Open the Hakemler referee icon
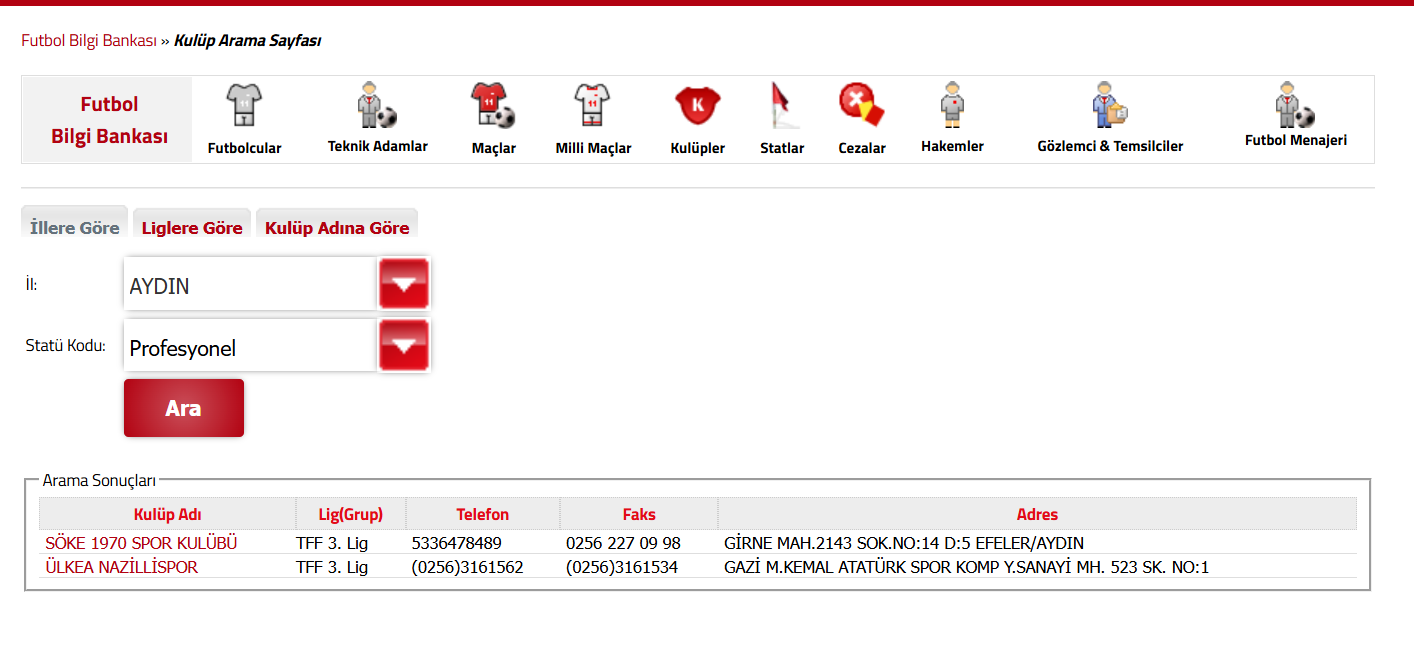1414x645 pixels. click(951, 103)
